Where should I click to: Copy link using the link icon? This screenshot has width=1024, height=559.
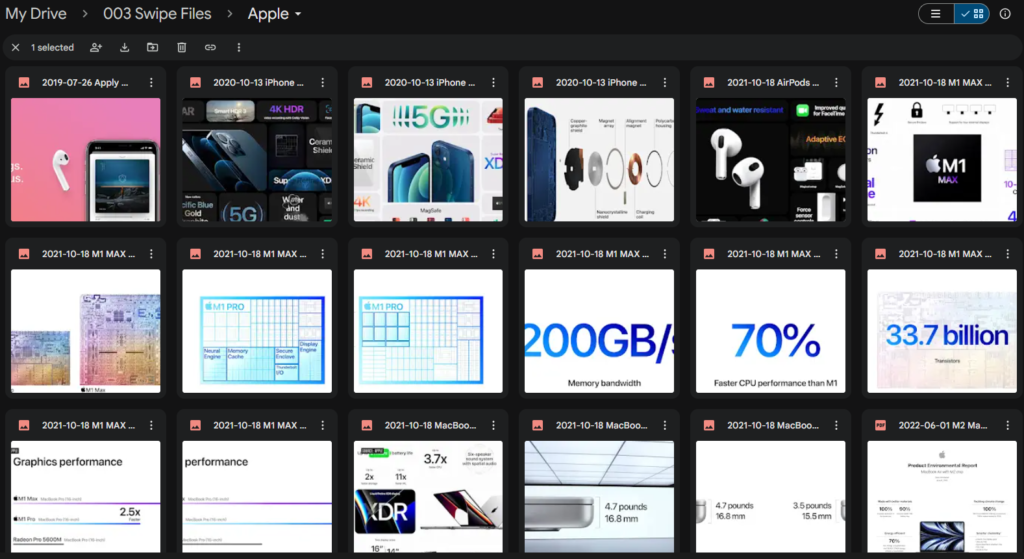click(x=210, y=47)
